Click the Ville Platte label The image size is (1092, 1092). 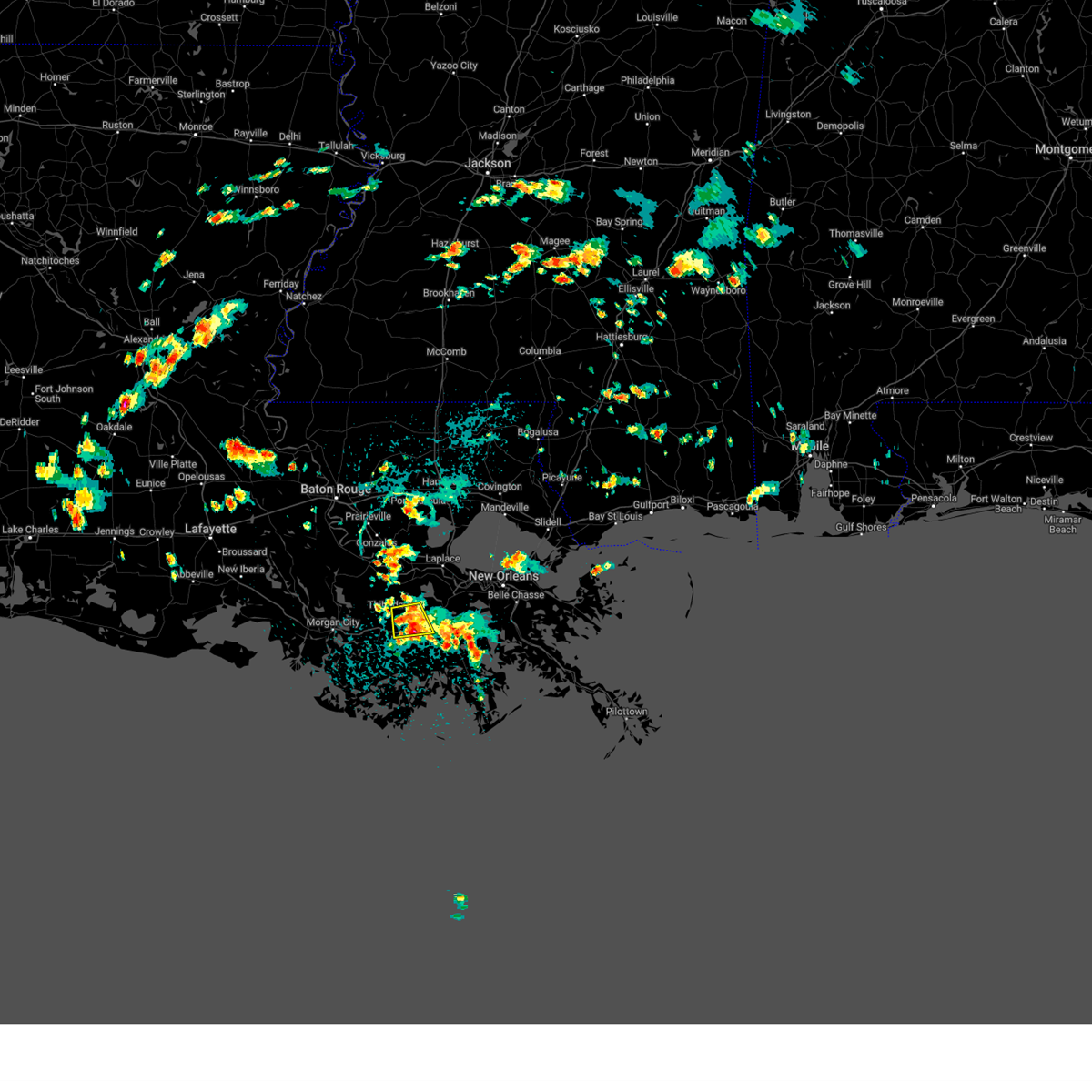173,464
